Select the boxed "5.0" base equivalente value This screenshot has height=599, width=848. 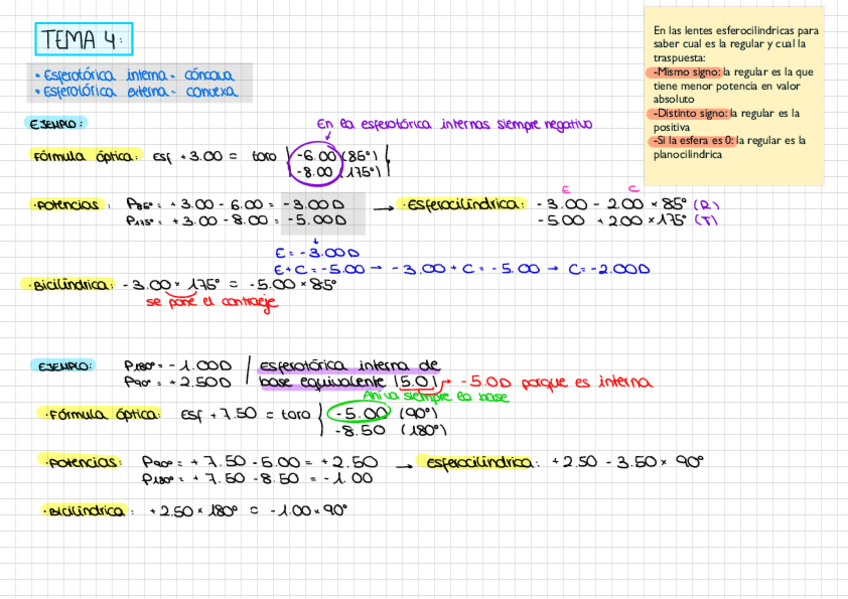click(x=415, y=382)
